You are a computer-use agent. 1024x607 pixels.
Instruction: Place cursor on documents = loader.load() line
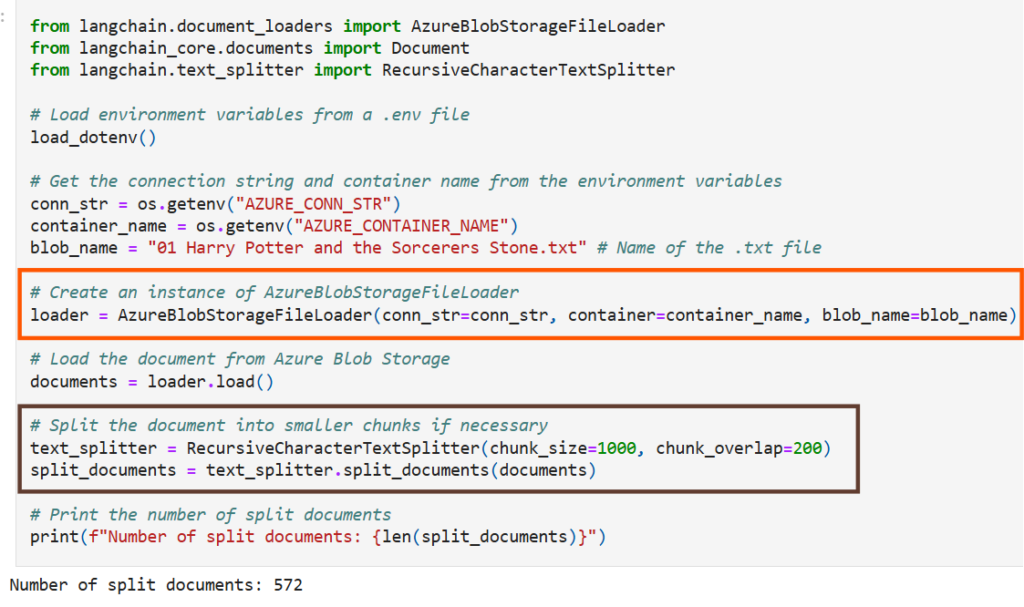[152, 381]
